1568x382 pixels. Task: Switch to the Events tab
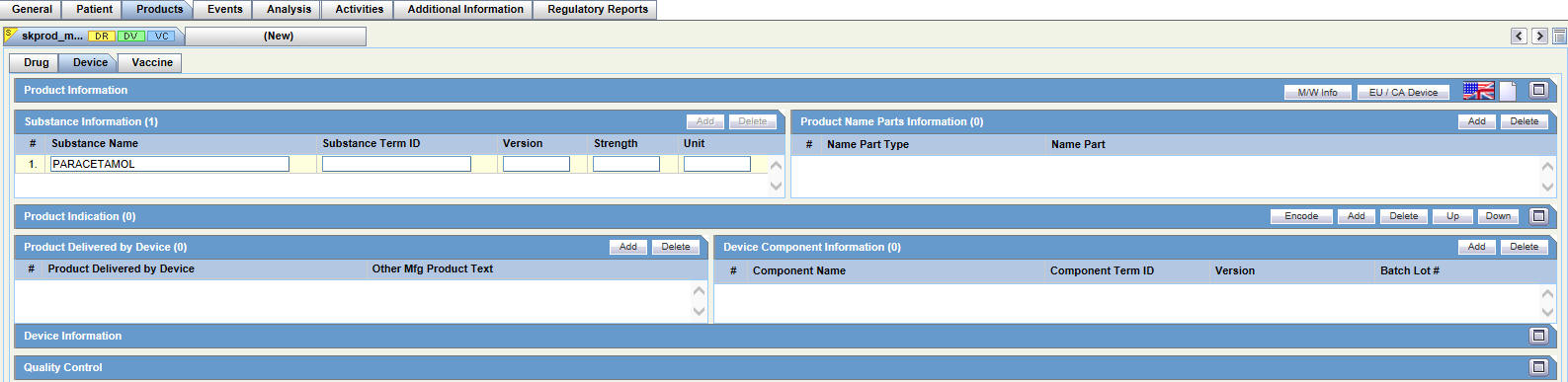pos(225,10)
